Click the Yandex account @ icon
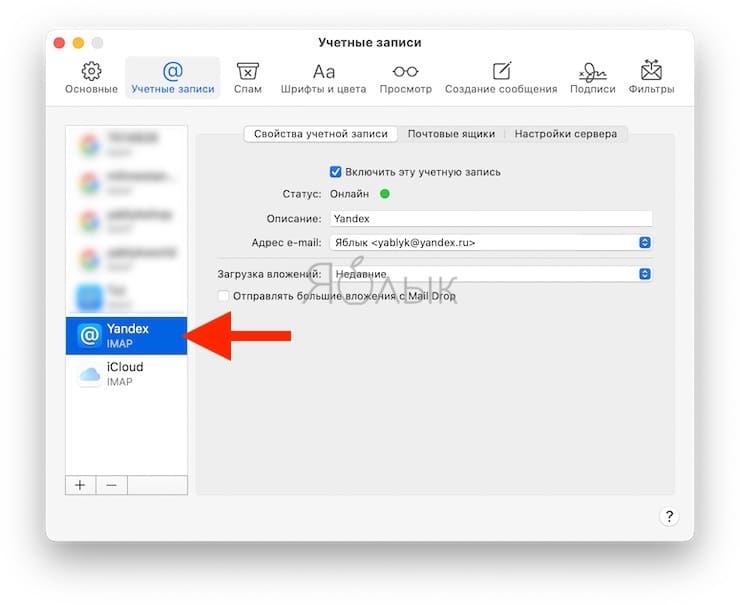Image resolution: width=740 pixels, height=605 pixels. (x=90, y=336)
